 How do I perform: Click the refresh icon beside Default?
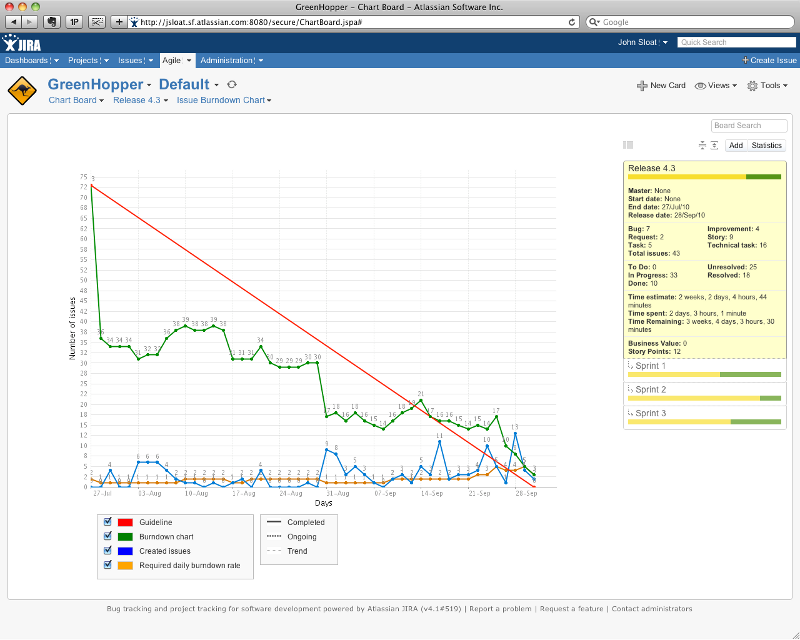pyautogui.click(x=232, y=85)
